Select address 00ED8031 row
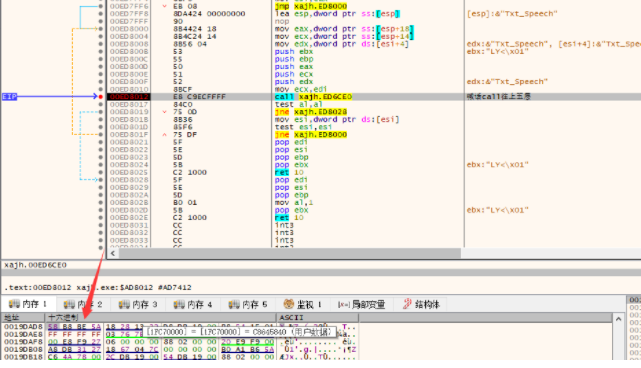This screenshot has height=368, width=641. tap(129, 225)
